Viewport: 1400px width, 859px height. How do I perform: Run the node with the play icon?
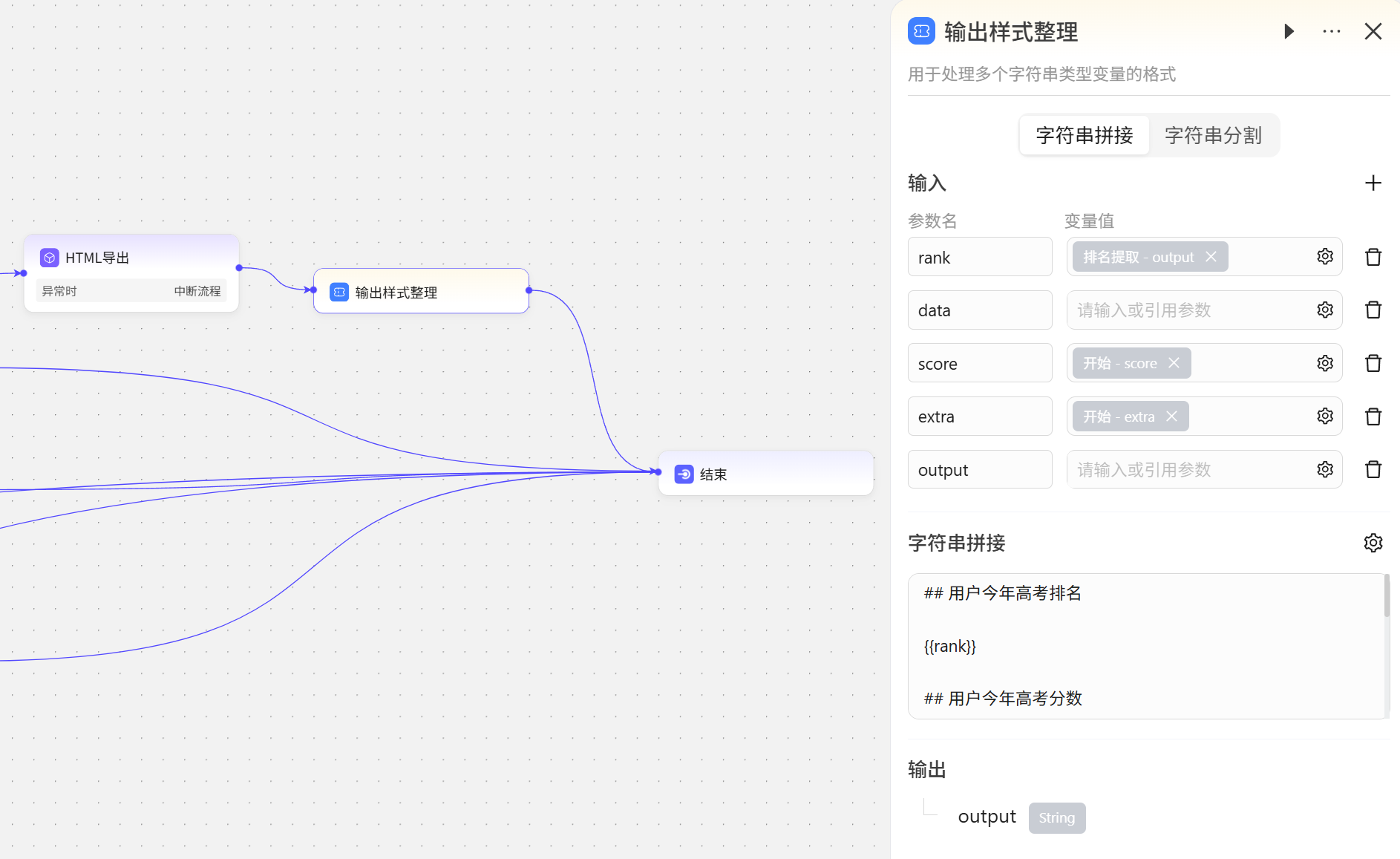pos(1289,31)
